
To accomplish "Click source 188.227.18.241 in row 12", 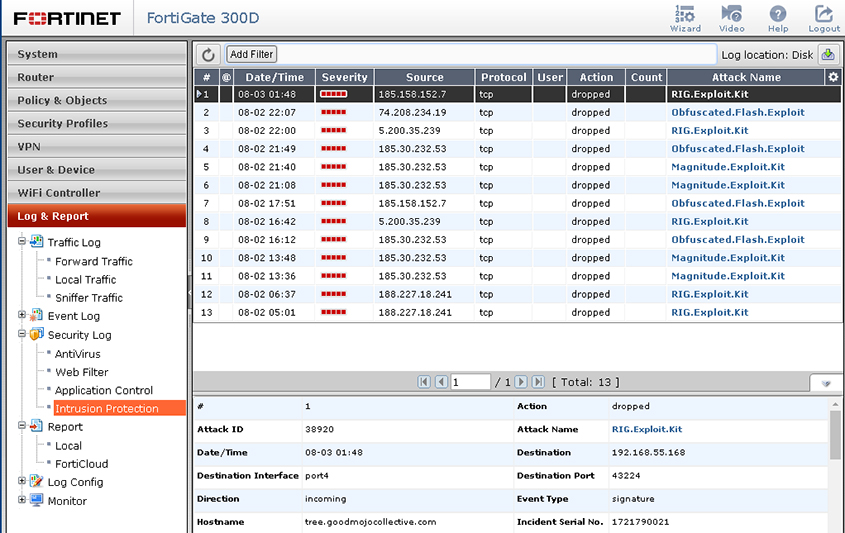I will pyautogui.click(x=415, y=294).
